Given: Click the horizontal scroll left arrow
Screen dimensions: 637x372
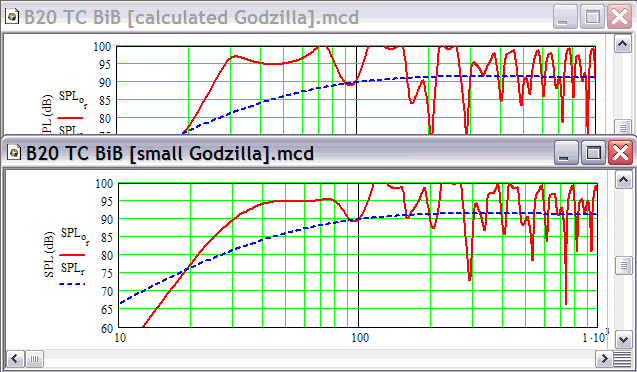Looking at the screenshot, I should point(15,359).
